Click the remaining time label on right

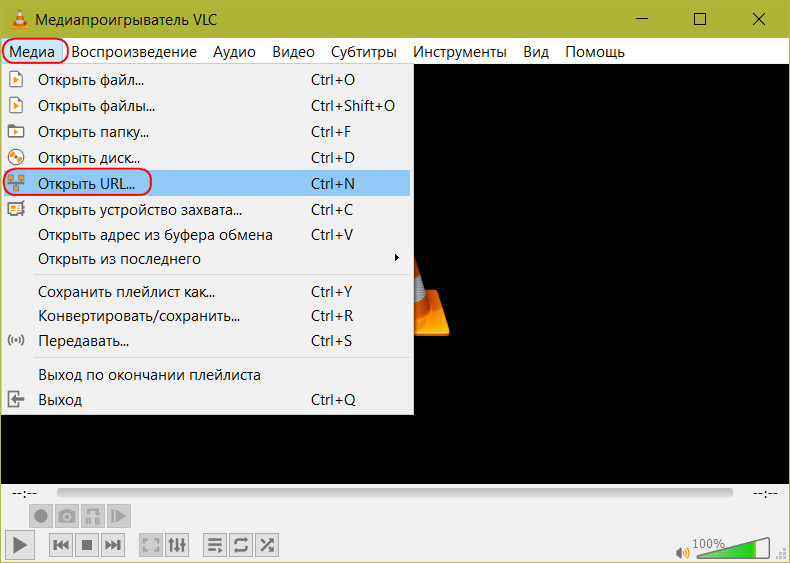[765, 493]
